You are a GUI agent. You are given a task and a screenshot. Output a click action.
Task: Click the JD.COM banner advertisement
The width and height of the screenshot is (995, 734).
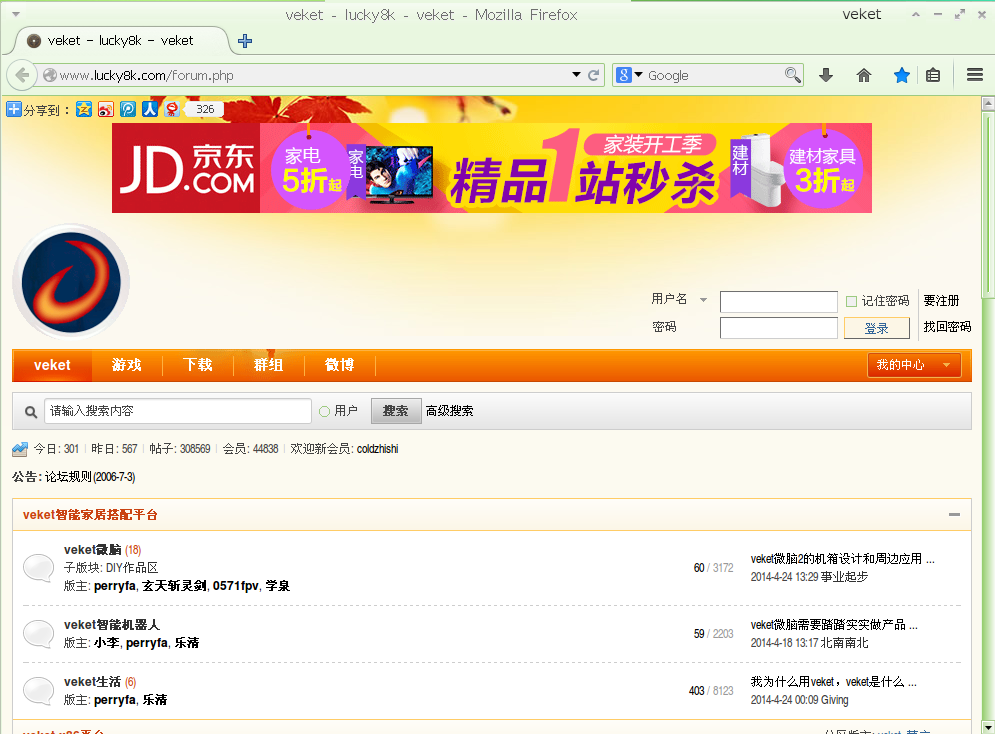pyautogui.click(x=492, y=168)
